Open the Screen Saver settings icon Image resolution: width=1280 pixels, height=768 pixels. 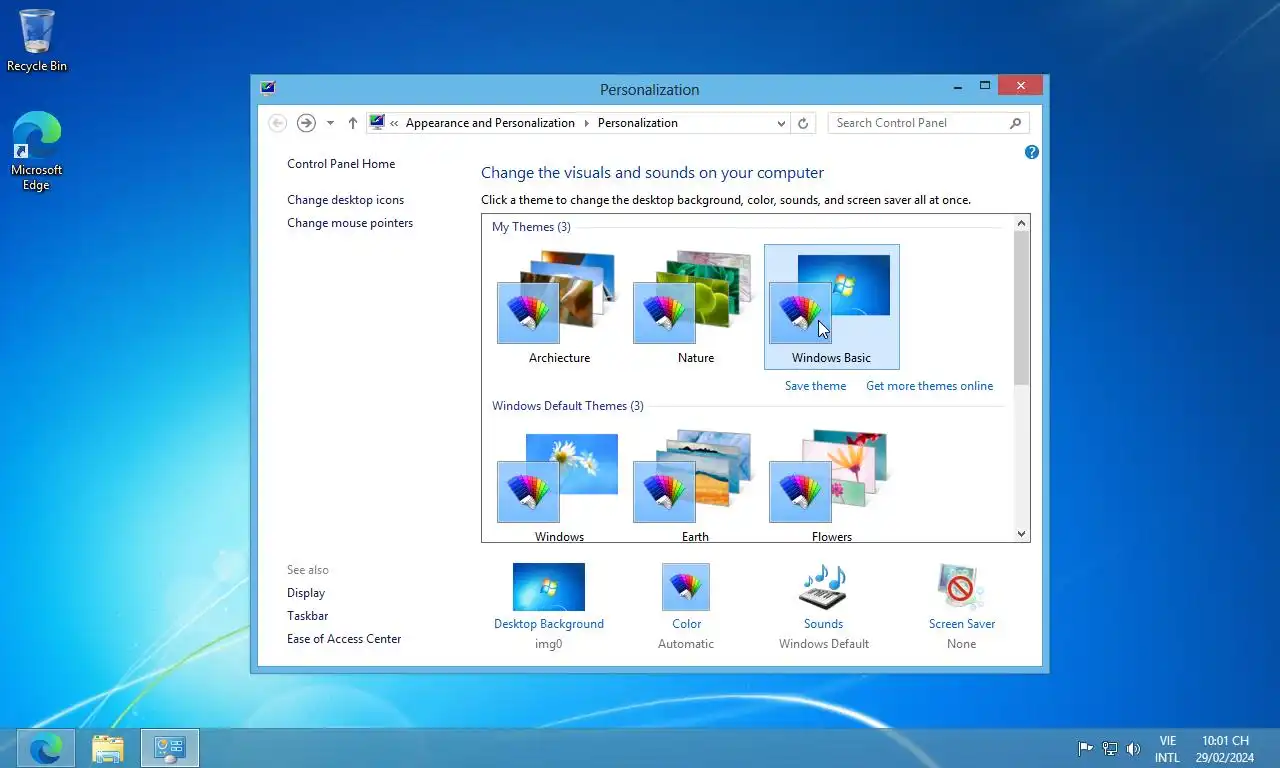[961, 587]
